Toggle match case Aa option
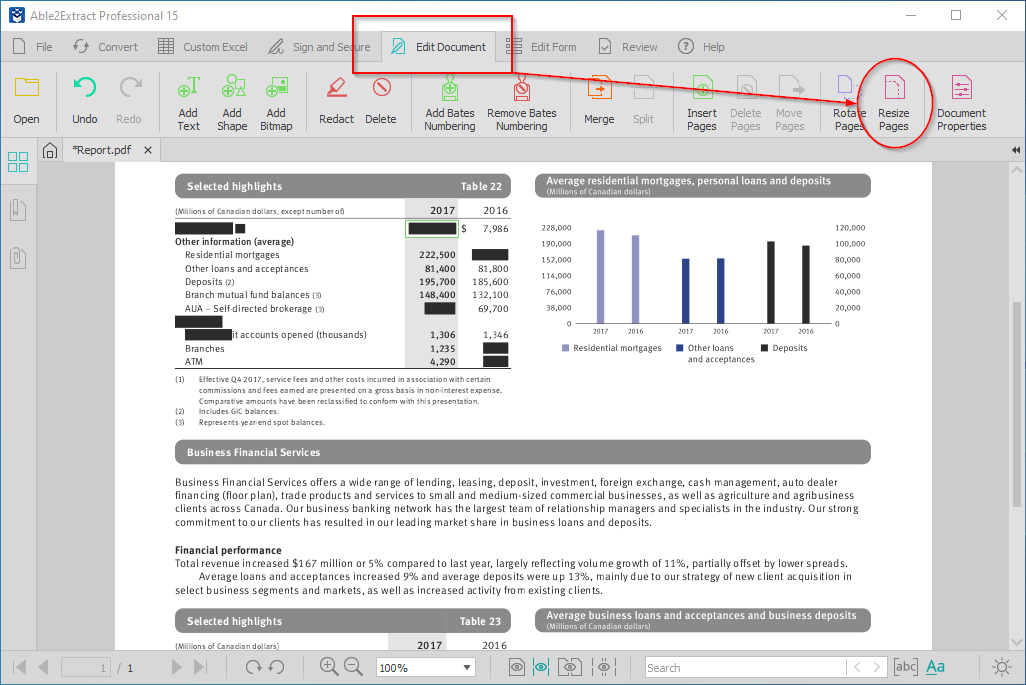The width and height of the screenshot is (1026, 685). click(x=936, y=667)
